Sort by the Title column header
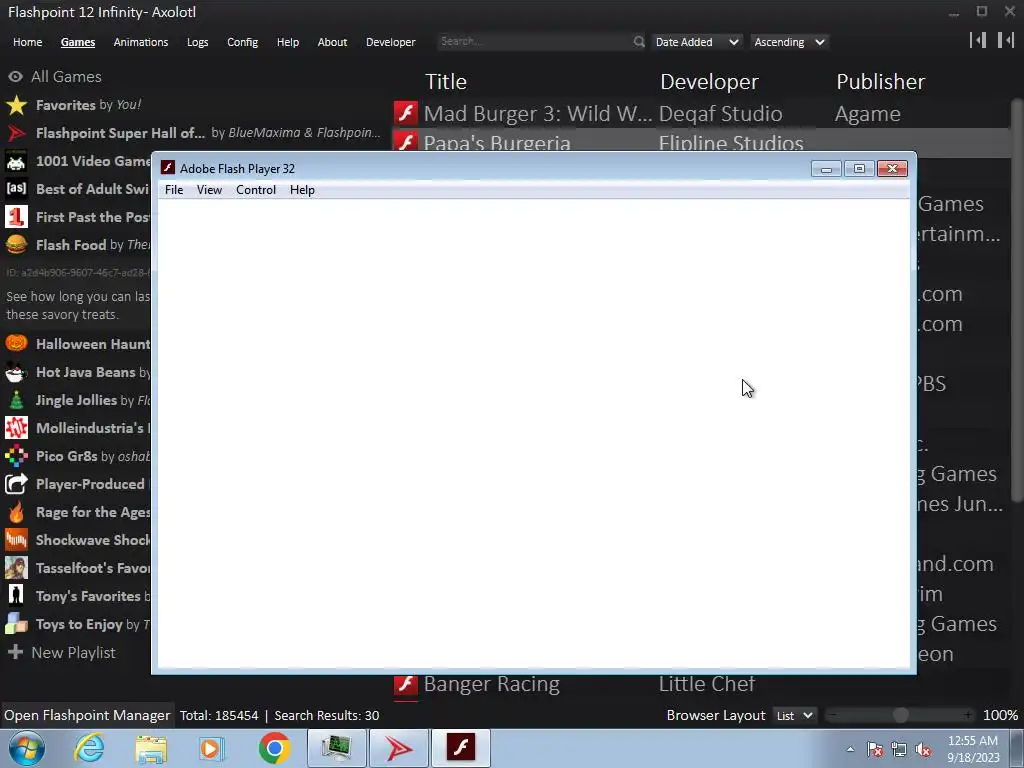The height and width of the screenshot is (768, 1024). (x=446, y=82)
